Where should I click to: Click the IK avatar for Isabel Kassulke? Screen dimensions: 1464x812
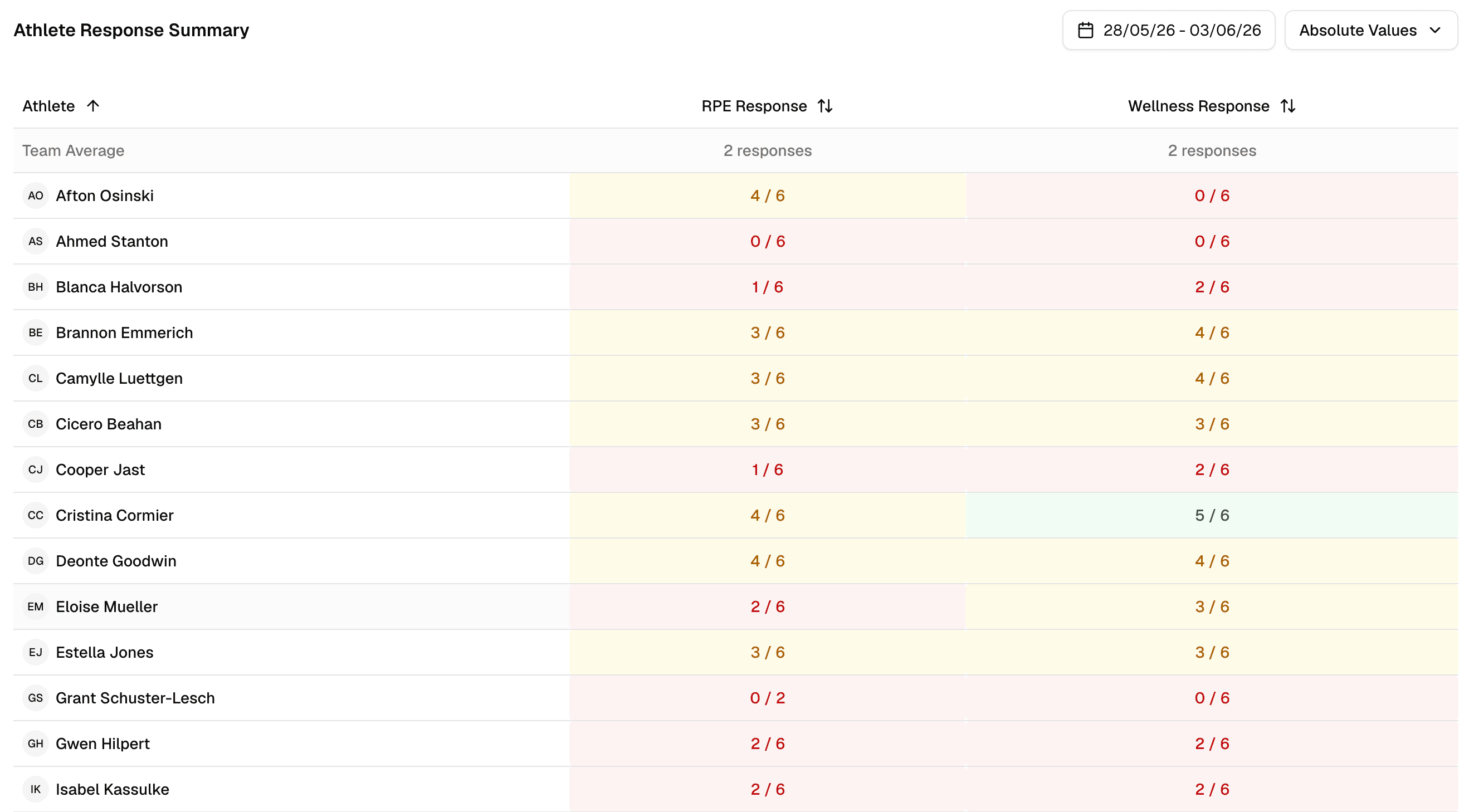tap(36, 789)
